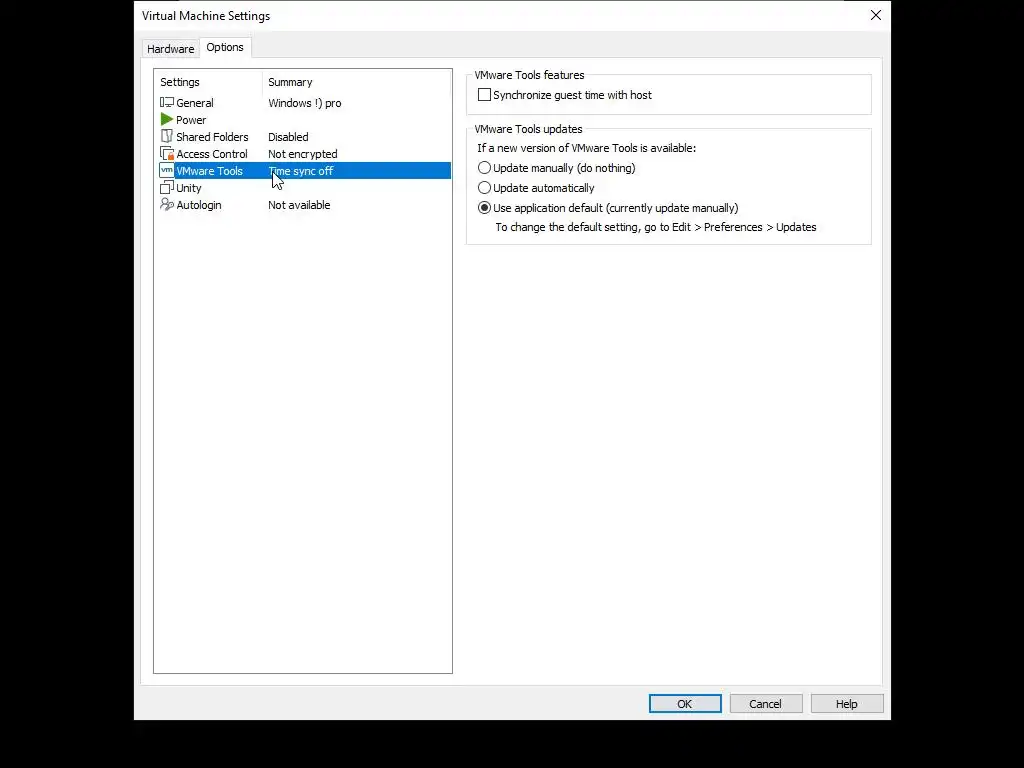Click the 'Windows !) pro' summary text

[x=304, y=103]
